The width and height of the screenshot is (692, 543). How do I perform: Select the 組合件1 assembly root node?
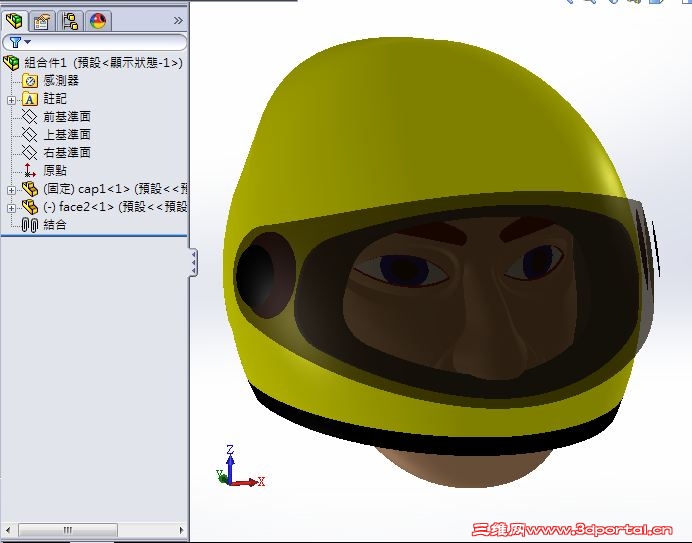tap(103, 63)
